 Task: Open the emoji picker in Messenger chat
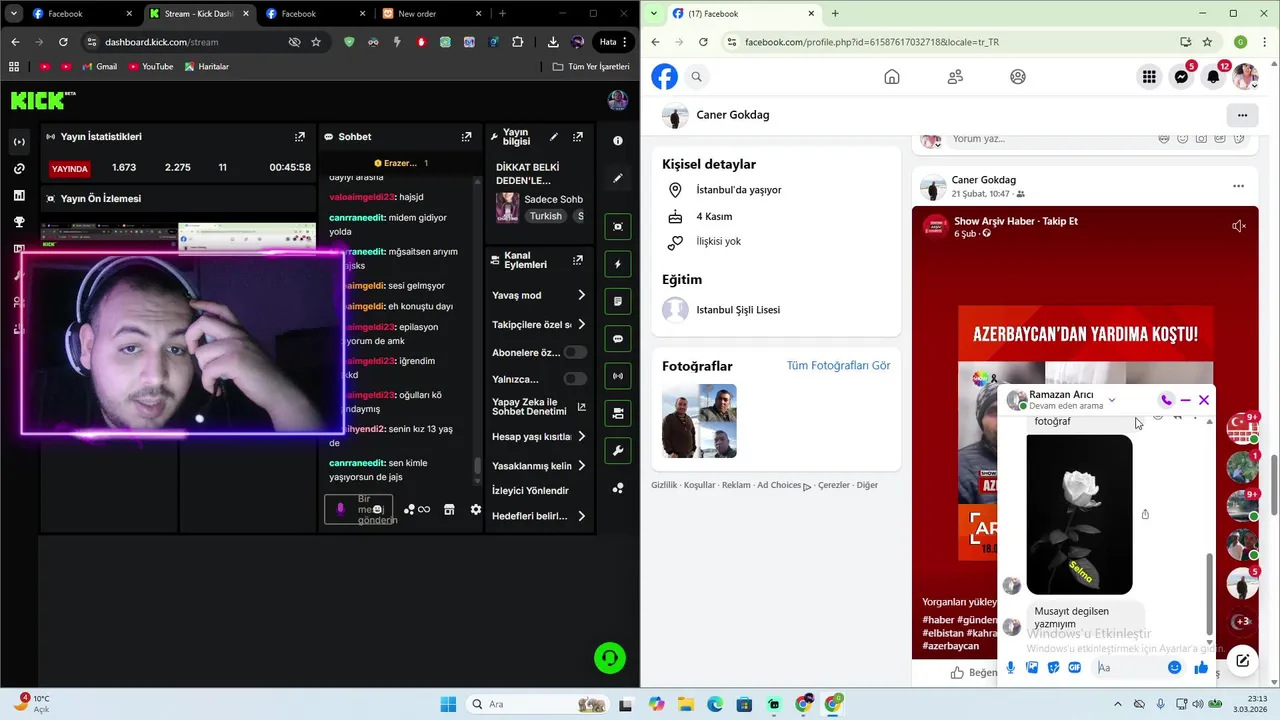click(1175, 668)
